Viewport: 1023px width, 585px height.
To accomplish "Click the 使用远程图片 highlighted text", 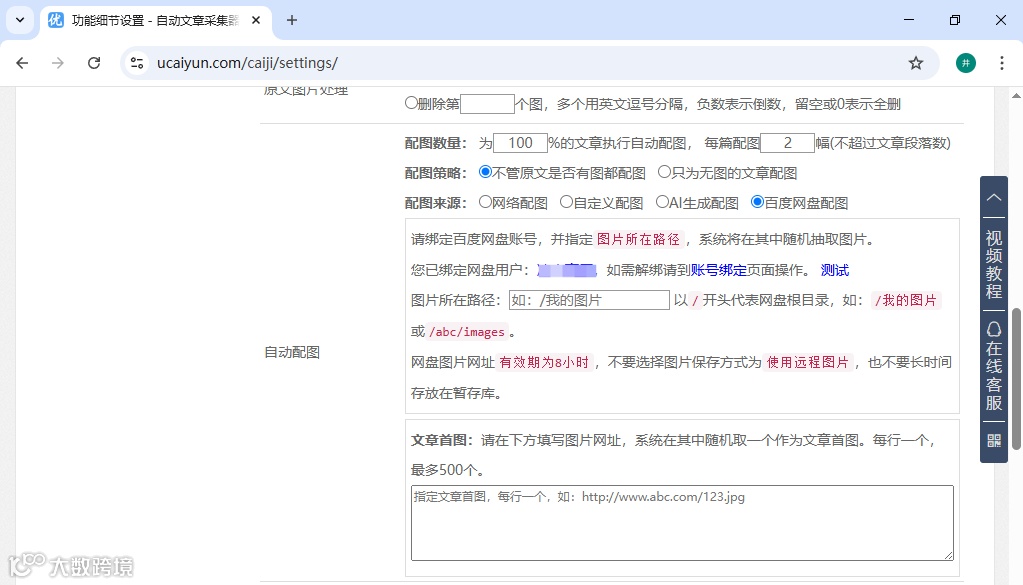I will coord(808,362).
